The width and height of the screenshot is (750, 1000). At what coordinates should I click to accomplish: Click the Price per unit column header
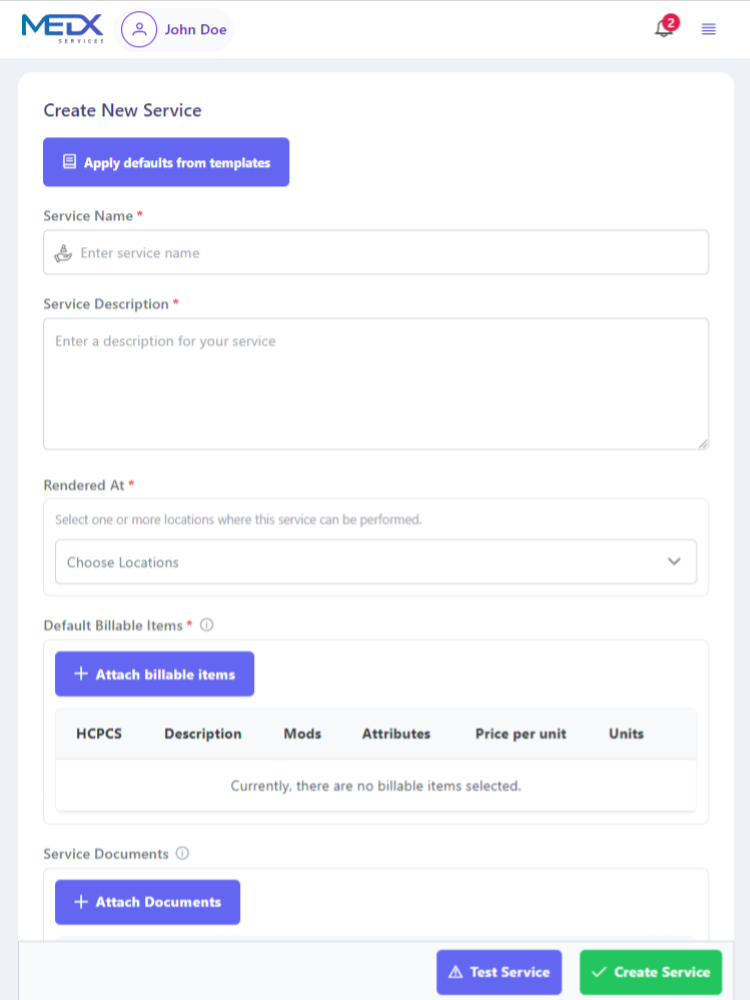pyautogui.click(x=520, y=733)
